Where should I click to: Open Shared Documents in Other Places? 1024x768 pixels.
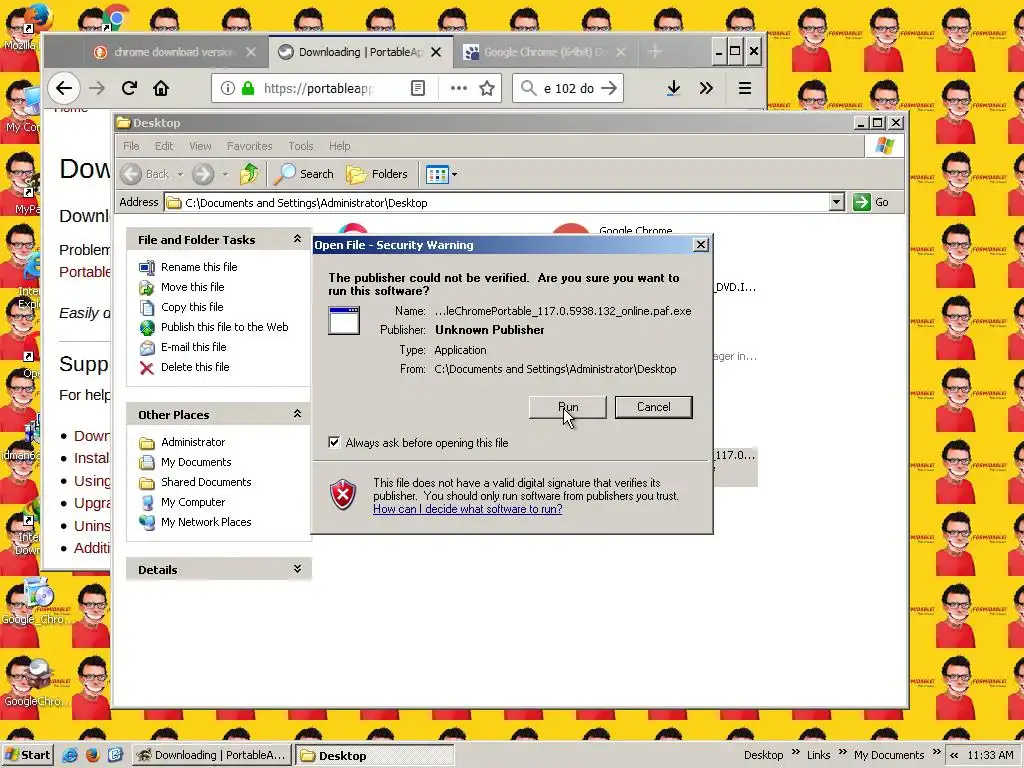pyautogui.click(x=206, y=482)
